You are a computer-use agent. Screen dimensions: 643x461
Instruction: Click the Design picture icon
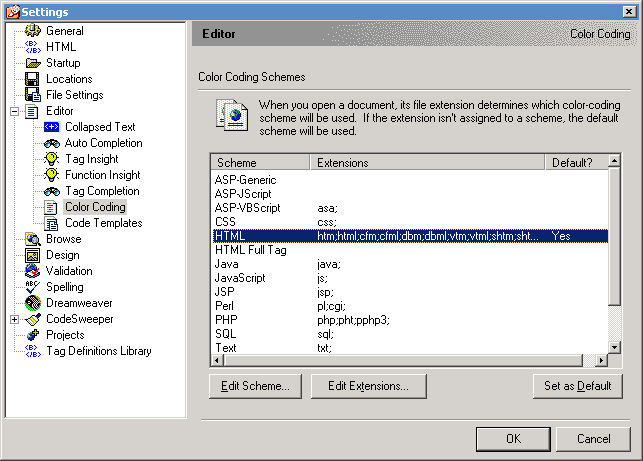coord(32,255)
